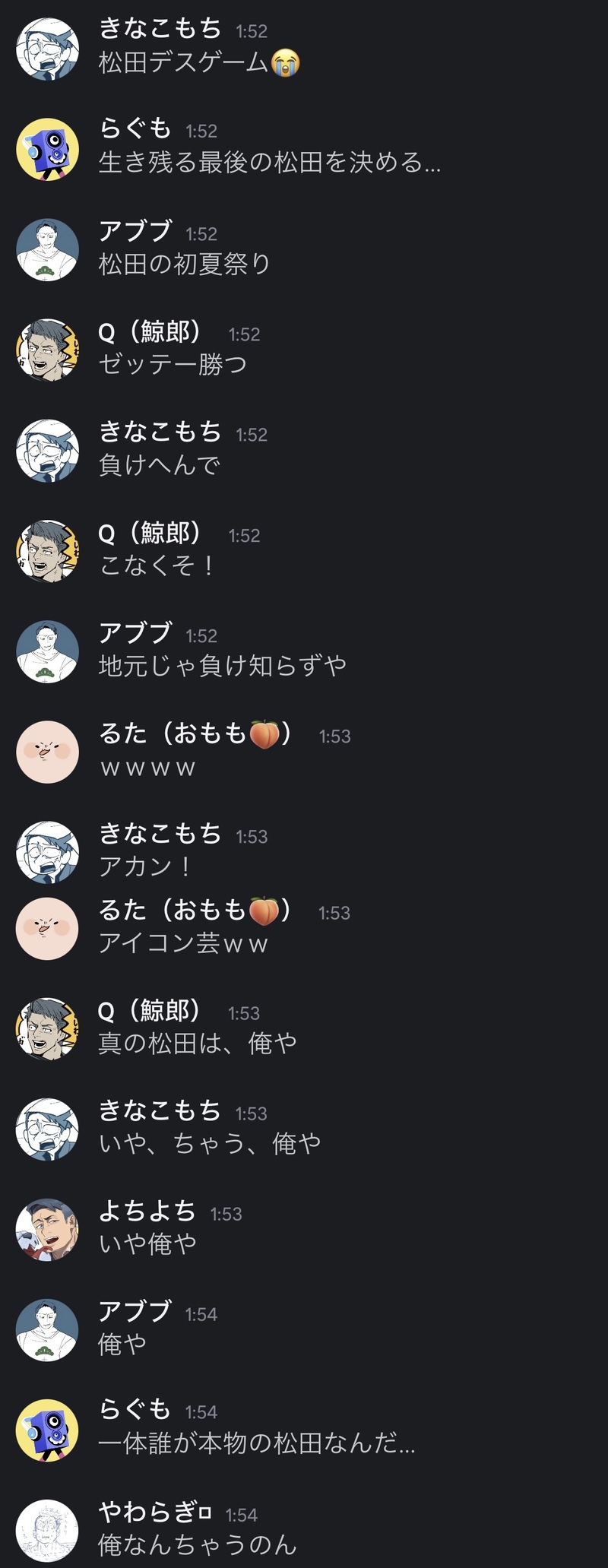Tap the message 真の松田は、俺や
Image resolution: width=608 pixels, height=1568 pixels.
198,1044
